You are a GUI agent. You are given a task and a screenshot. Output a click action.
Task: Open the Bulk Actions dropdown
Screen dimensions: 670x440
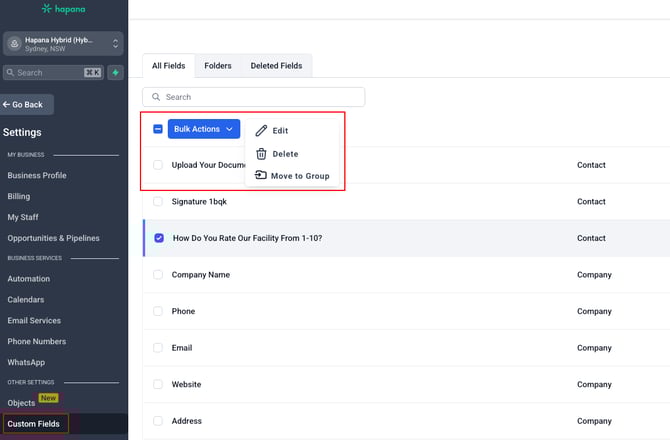tap(204, 129)
